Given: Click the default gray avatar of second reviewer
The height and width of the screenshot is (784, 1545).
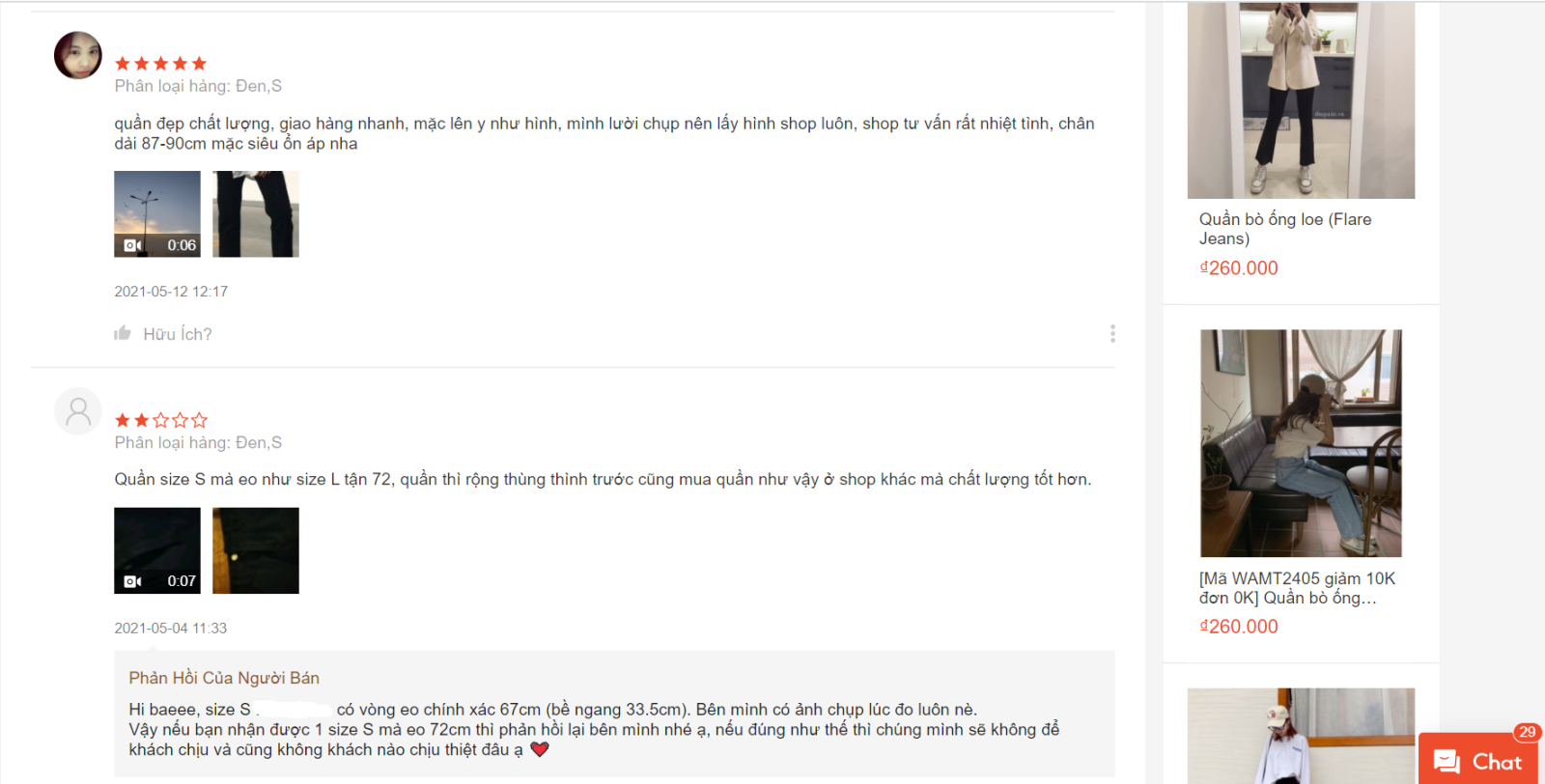Looking at the screenshot, I should tap(78, 411).
